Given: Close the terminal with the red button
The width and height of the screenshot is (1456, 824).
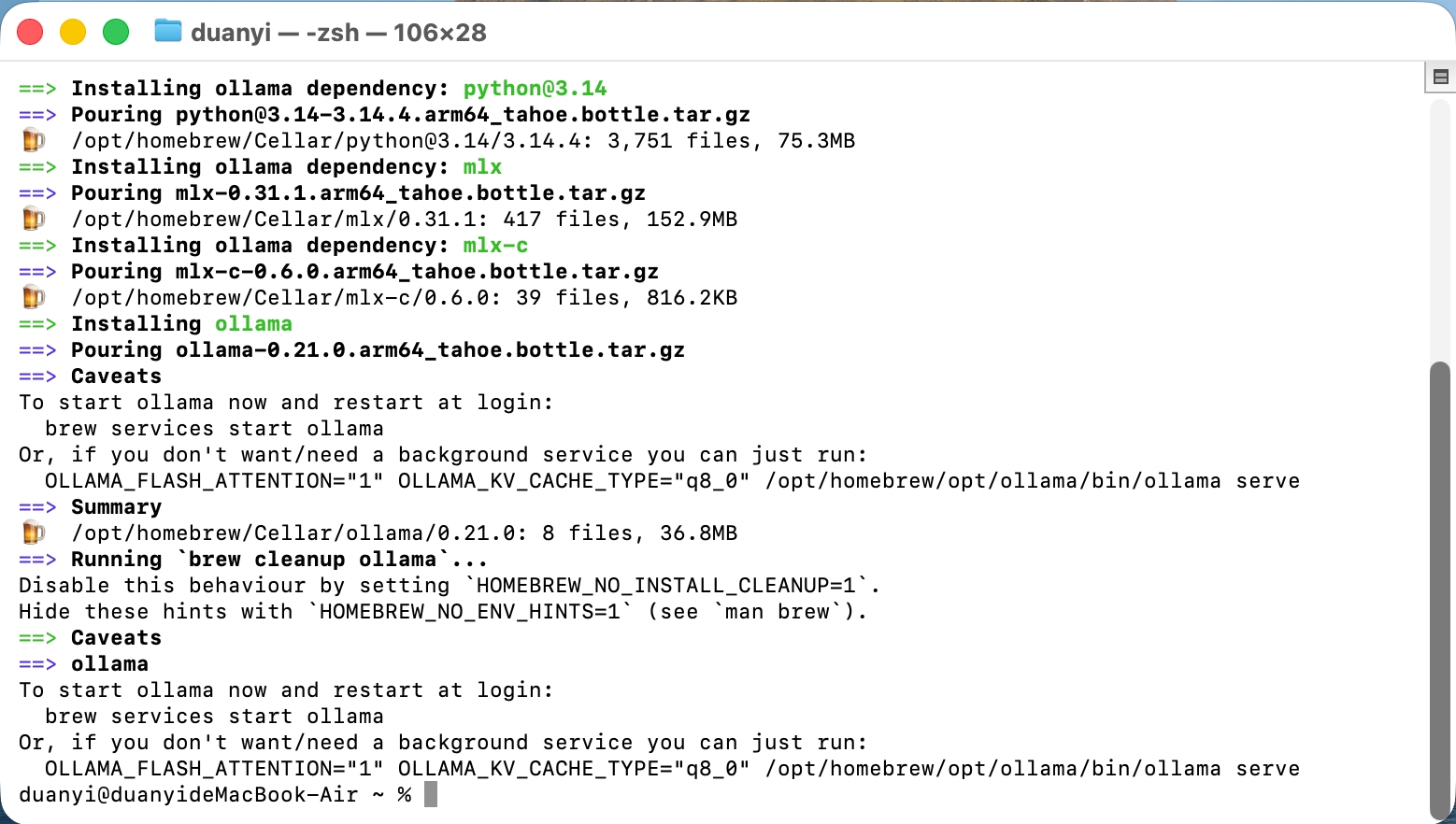Looking at the screenshot, I should tap(31, 32).
